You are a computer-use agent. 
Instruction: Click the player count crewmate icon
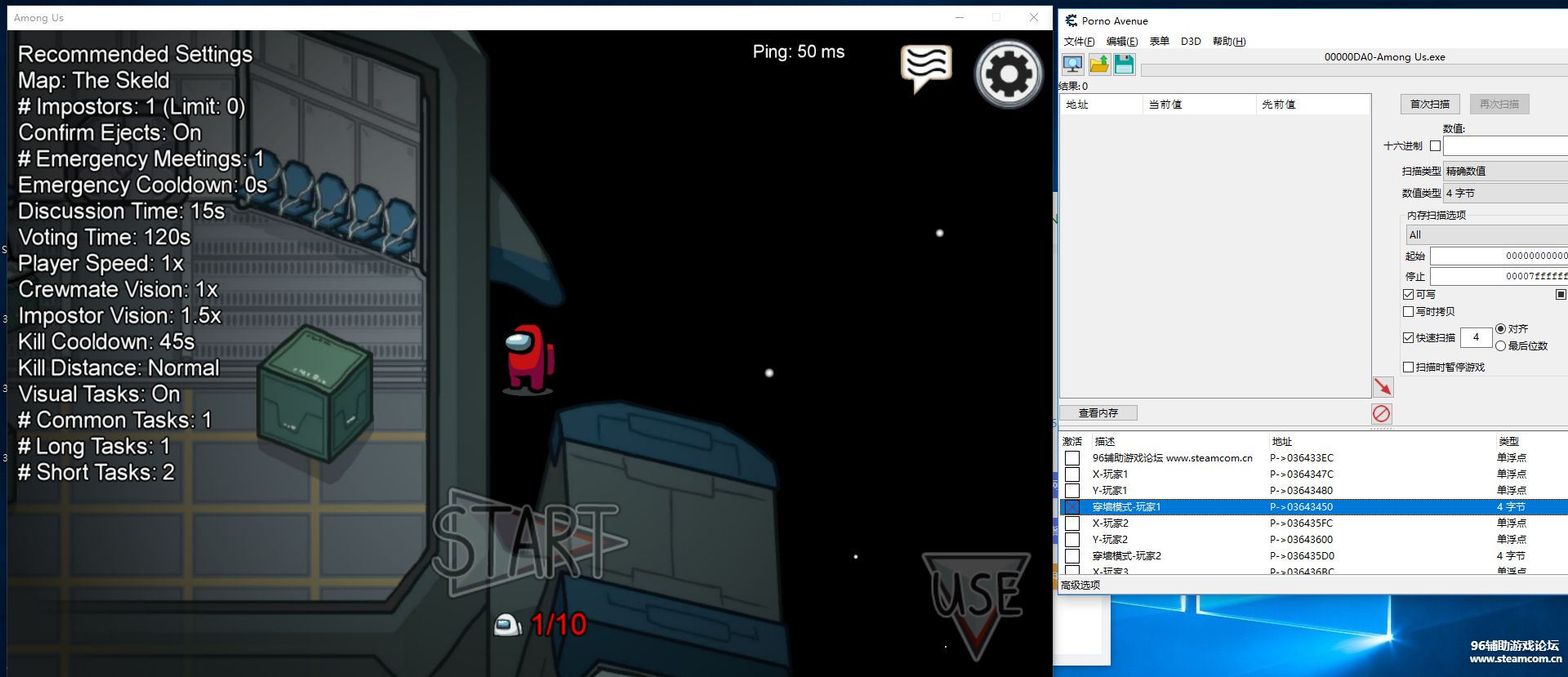coord(507,625)
